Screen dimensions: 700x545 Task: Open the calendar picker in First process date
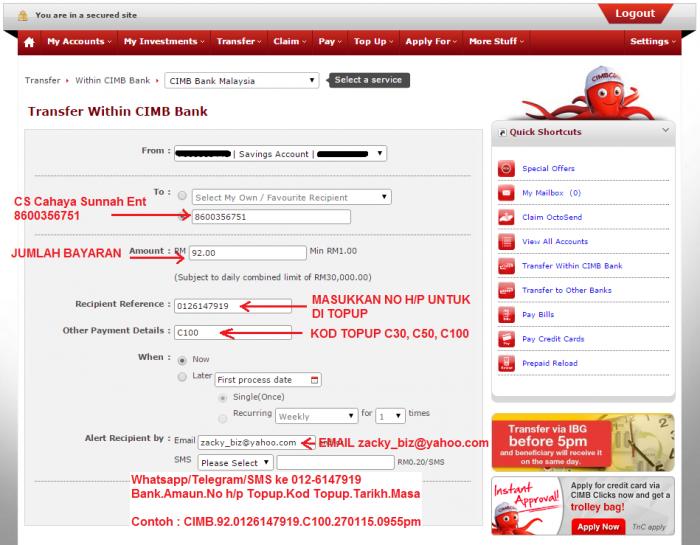click(x=314, y=380)
